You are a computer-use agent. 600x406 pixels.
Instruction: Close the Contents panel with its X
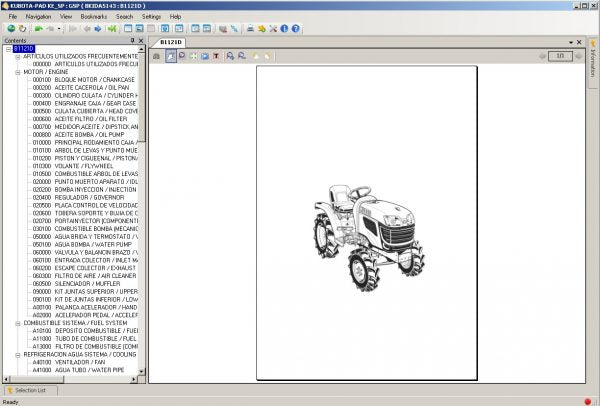[x=142, y=41]
